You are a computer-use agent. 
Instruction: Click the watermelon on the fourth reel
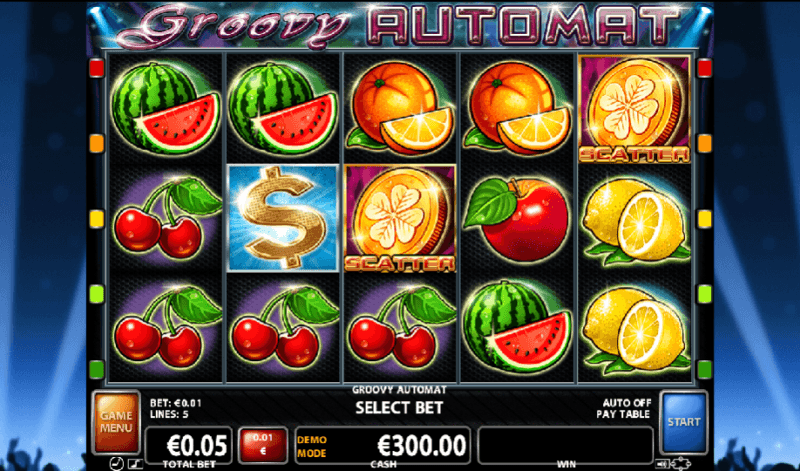click(x=517, y=327)
